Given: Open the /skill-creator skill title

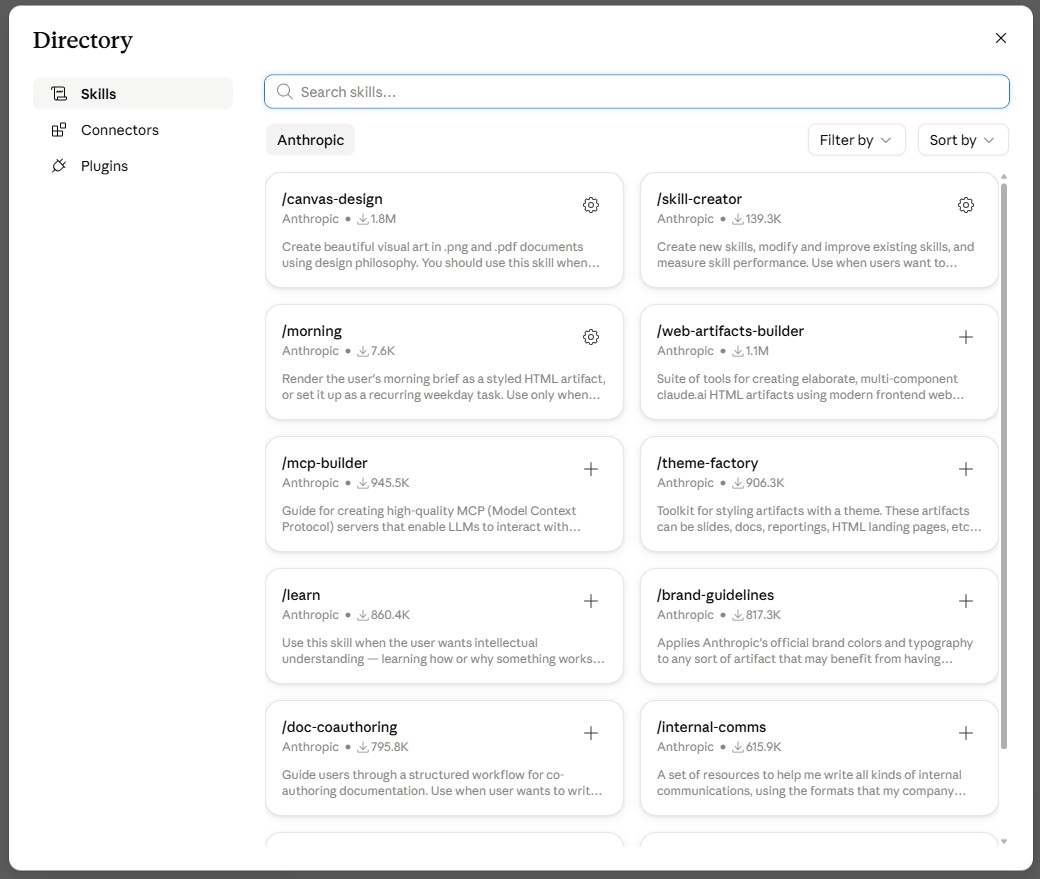Looking at the screenshot, I should (x=699, y=199).
